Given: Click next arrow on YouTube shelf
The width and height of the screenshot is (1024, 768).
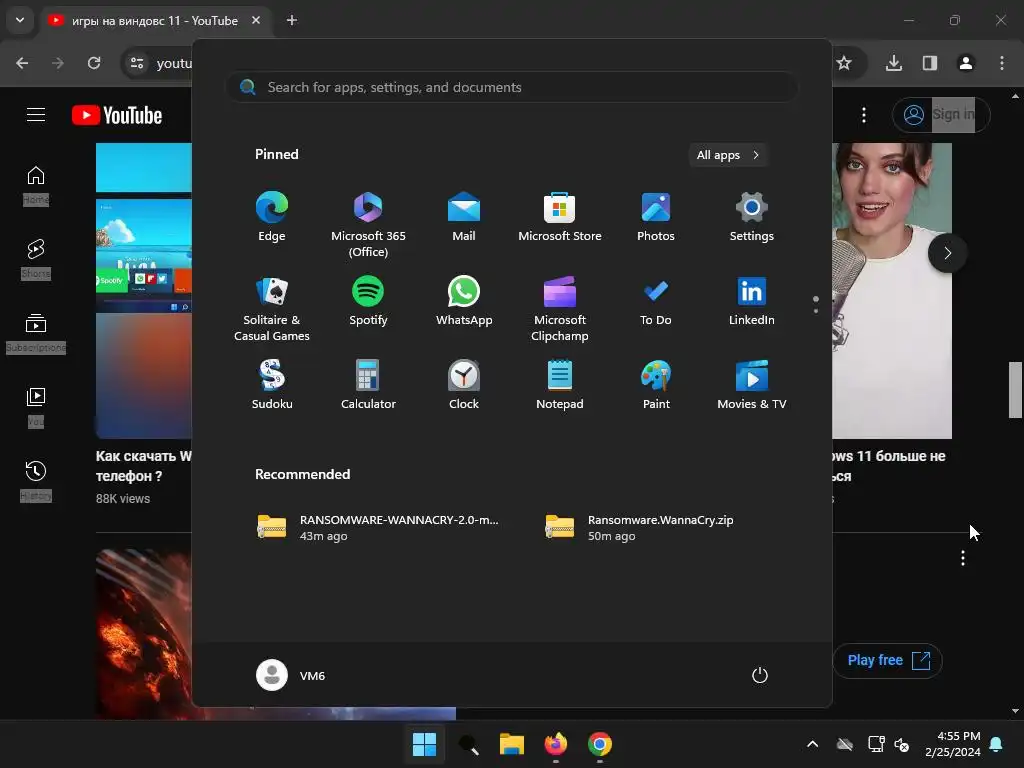Looking at the screenshot, I should (x=948, y=253).
